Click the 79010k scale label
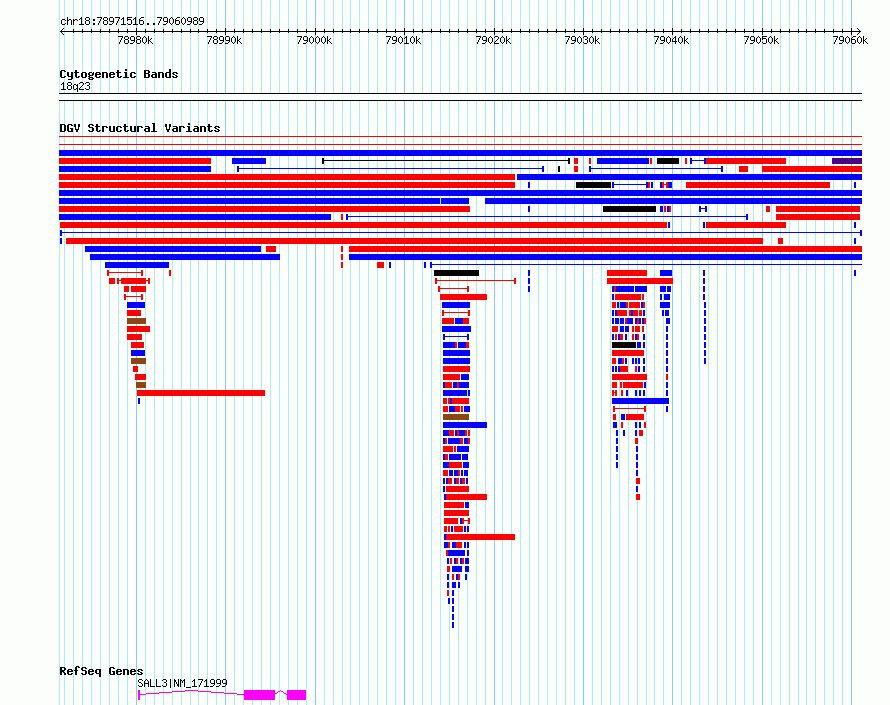 (x=403, y=40)
